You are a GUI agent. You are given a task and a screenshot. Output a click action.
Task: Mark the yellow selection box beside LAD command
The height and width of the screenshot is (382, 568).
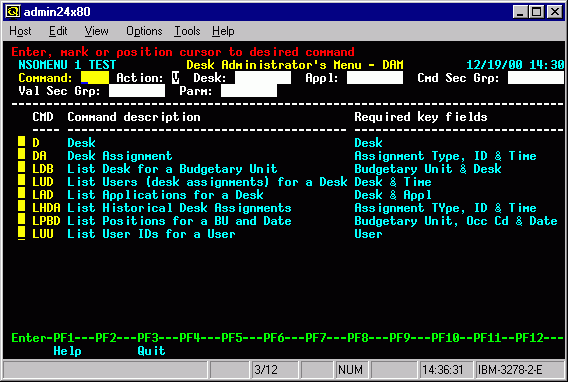click(22, 194)
